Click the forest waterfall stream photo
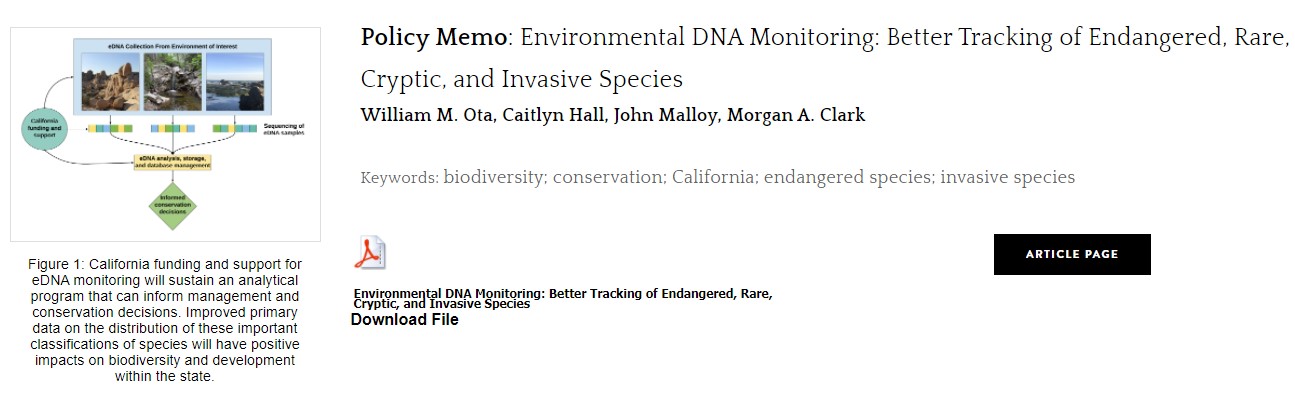Viewport: 1295px width, 412px height. click(x=172, y=81)
